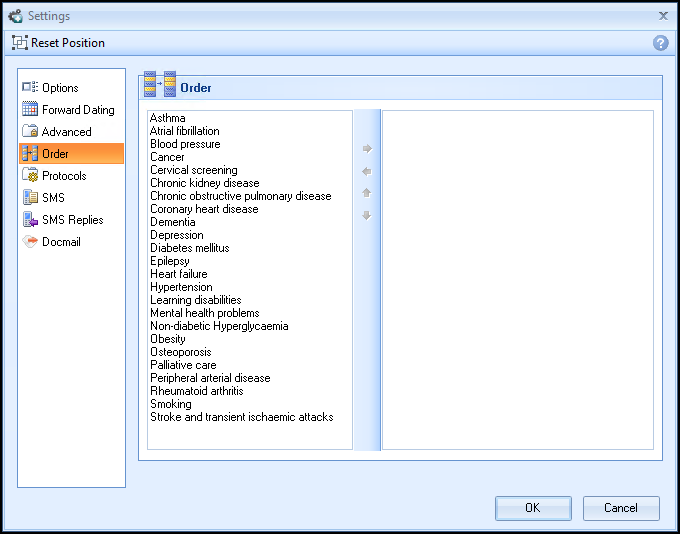Click the Forward Dating calendar icon

[30, 110]
